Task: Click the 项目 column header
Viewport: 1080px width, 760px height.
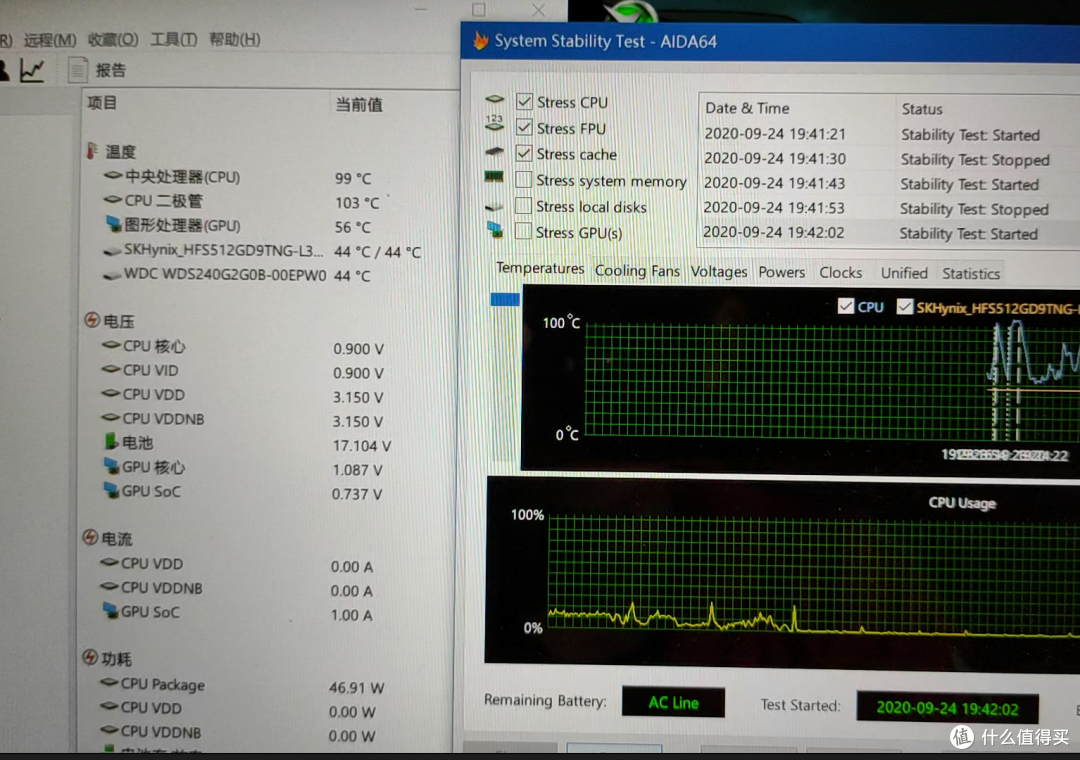Action: [102, 103]
